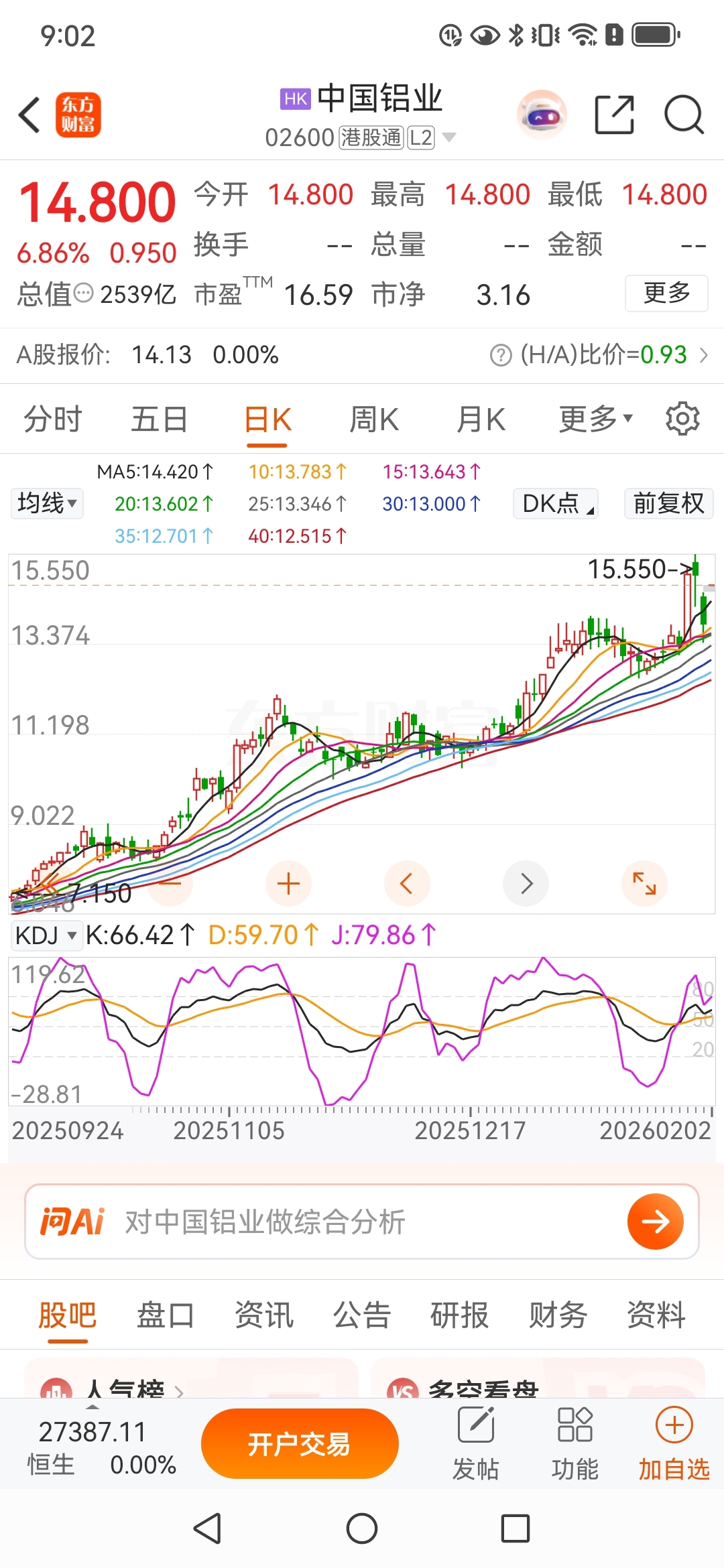Select the 日K chart tab

click(267, 419)
